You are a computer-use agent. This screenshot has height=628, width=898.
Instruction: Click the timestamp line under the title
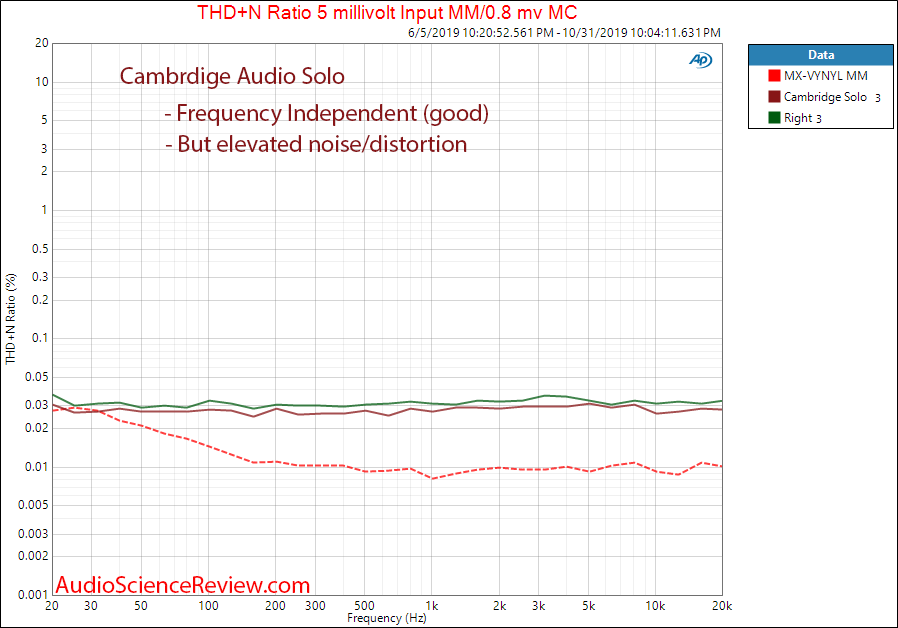(x=564, y=33)
